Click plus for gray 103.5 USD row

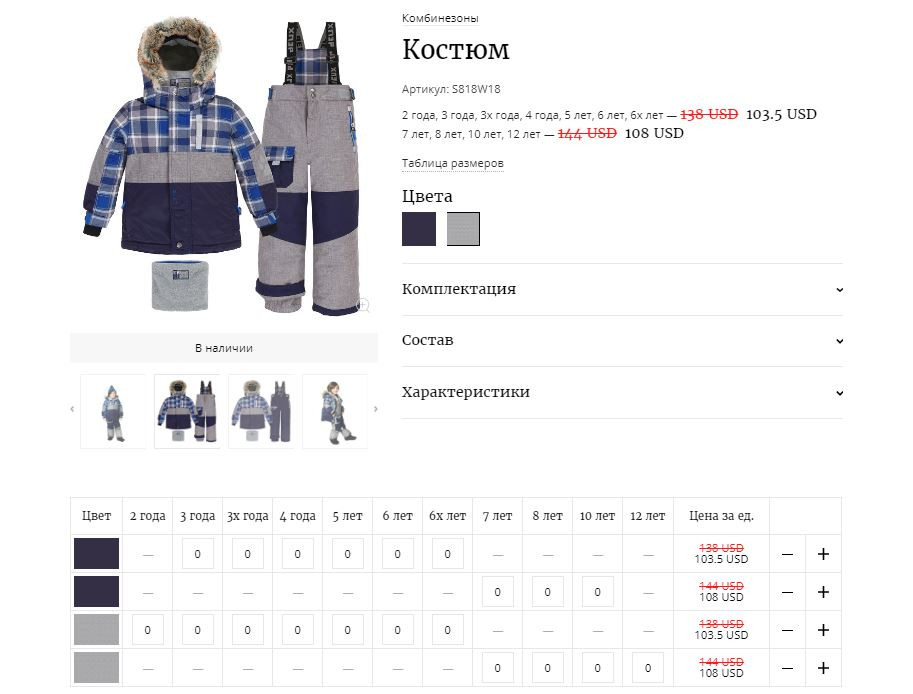point(823,630)
